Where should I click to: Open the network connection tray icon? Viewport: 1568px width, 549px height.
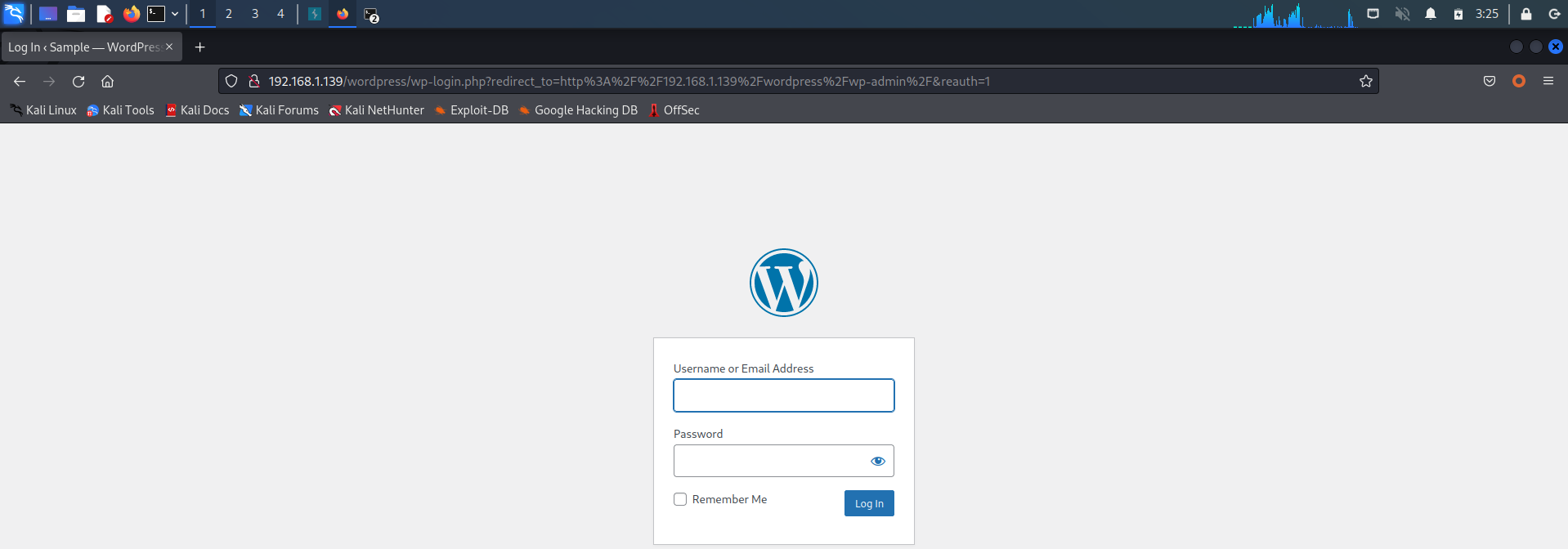click(x=1373, y=14)
